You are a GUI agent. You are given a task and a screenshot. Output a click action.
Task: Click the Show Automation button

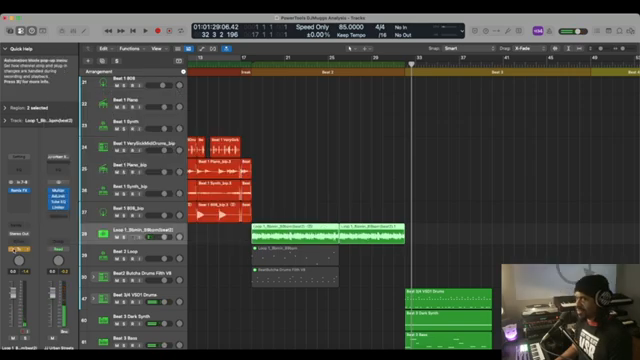click(202, 49)
